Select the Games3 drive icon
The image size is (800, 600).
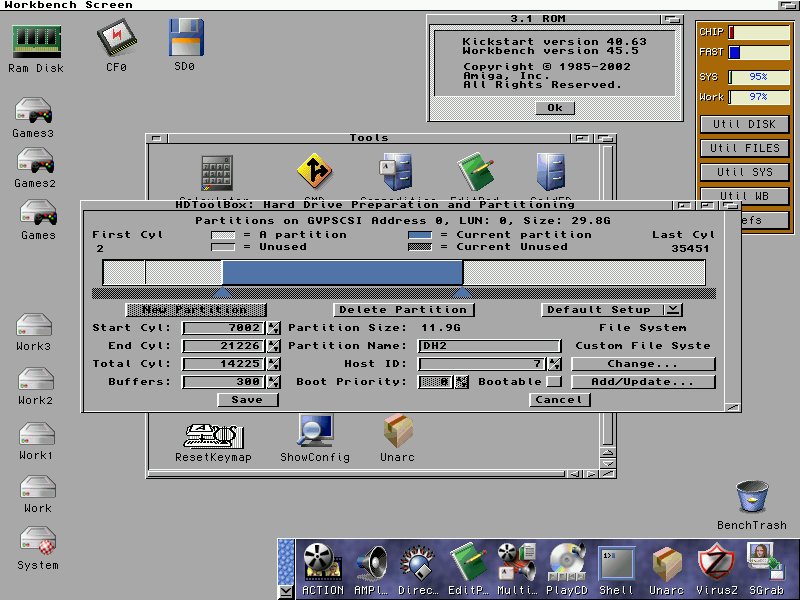(x=34, y=110)
